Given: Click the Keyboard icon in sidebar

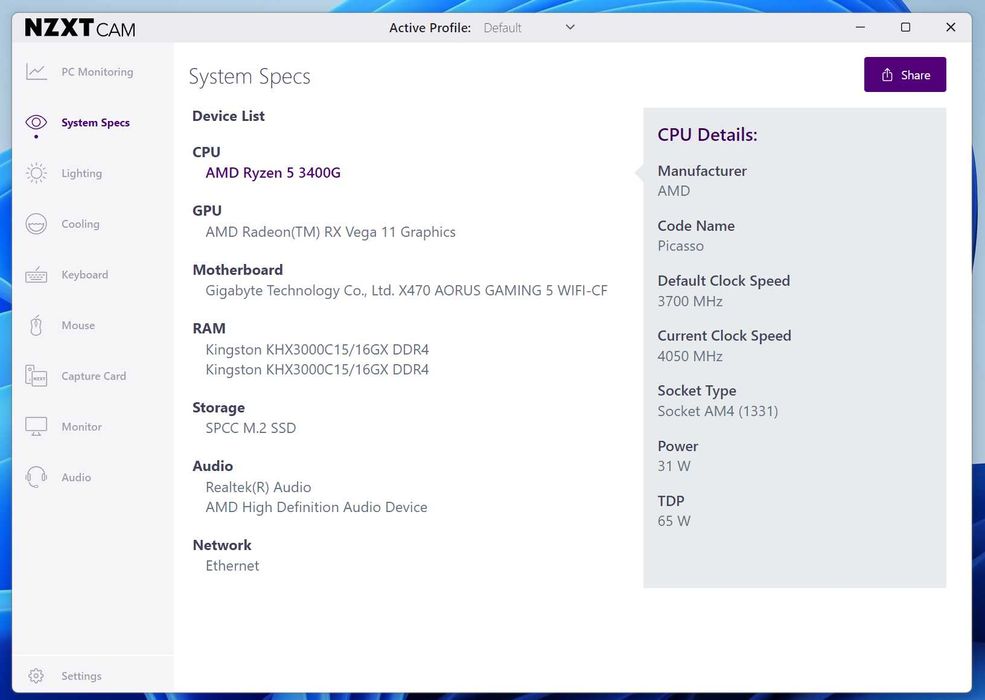Looking at the screenshot, I should (x=36, y=275).
